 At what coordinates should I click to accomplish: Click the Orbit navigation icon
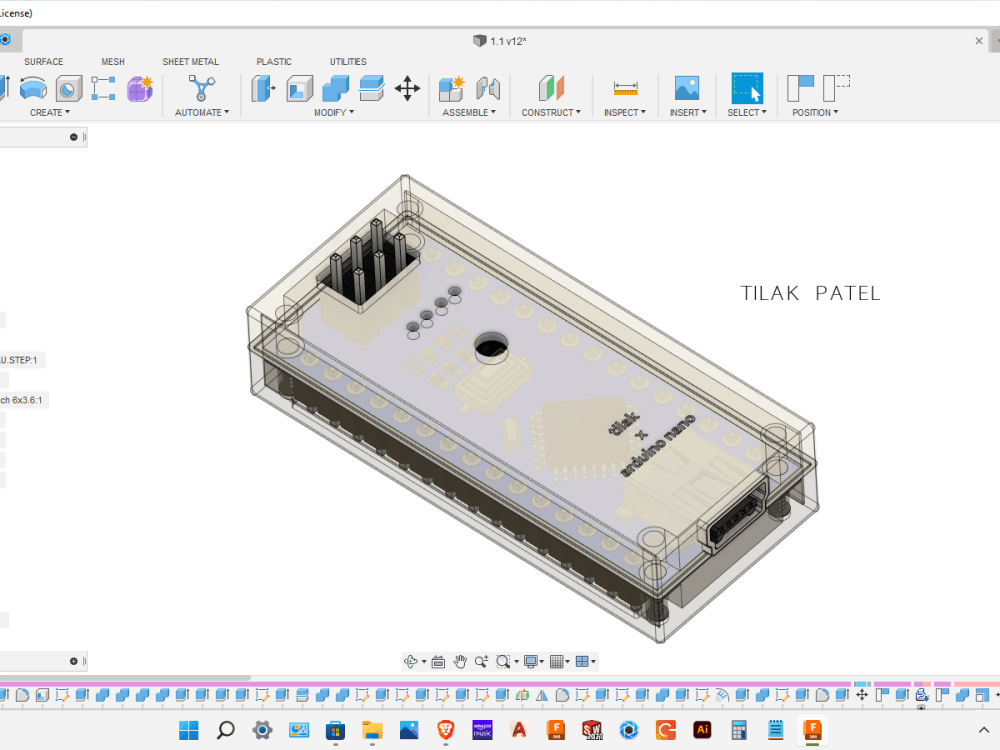(x=411, y=661)
